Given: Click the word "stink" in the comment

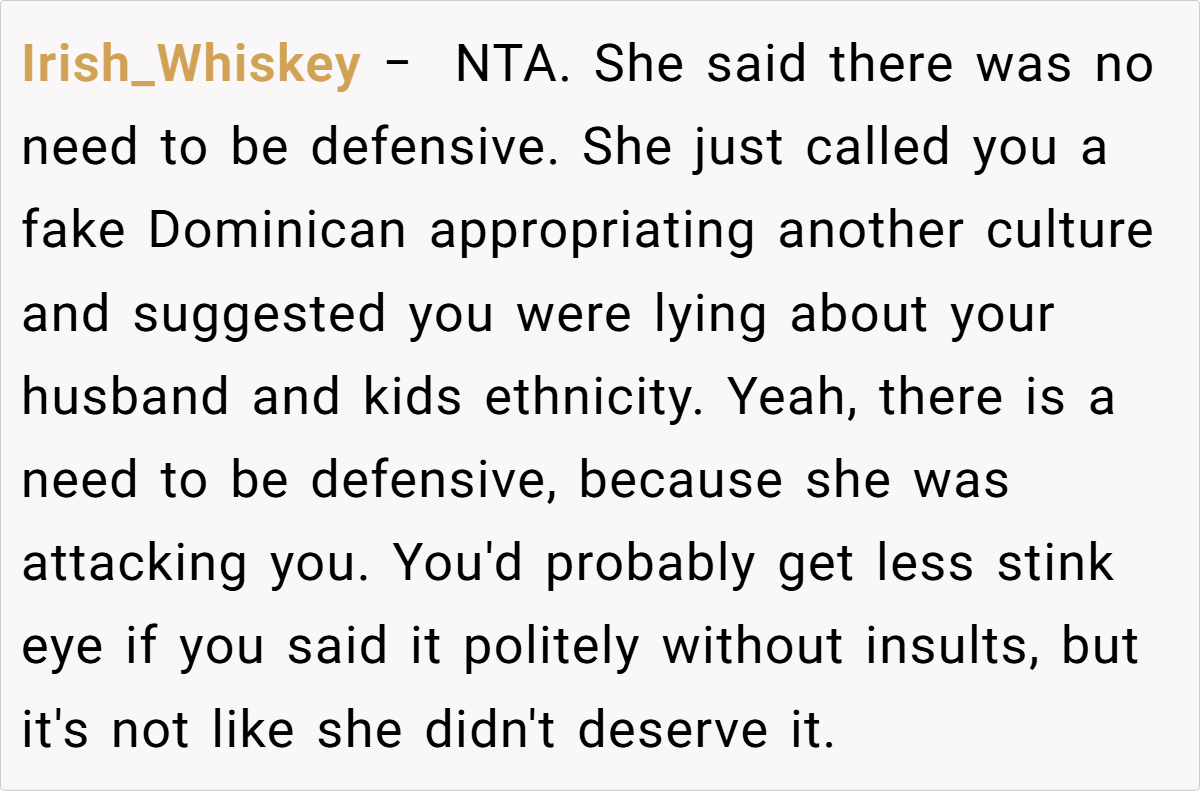Looking at the screenshot, I should point(1054,563).
